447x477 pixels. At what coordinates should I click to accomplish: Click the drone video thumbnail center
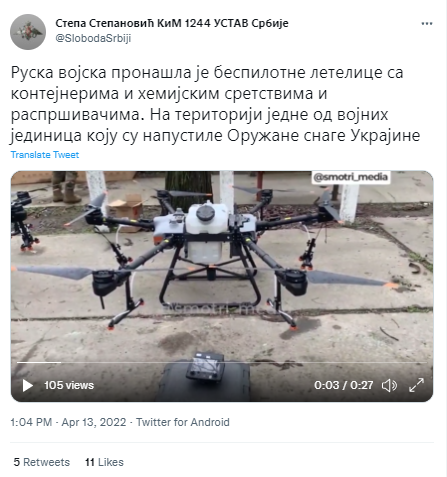point(222,286)
